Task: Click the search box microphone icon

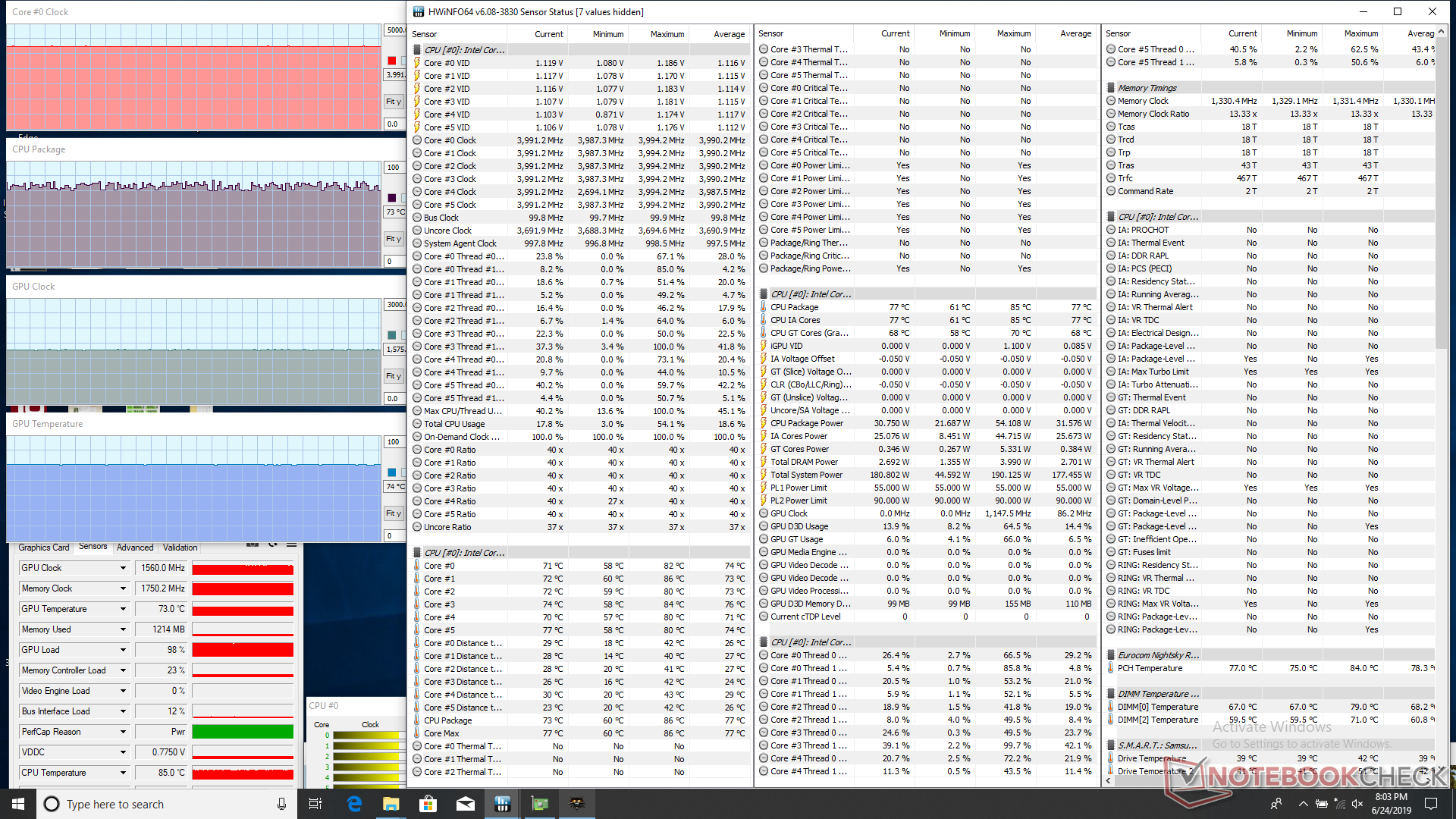Action: pyautogui.click(x=281, y=804)
